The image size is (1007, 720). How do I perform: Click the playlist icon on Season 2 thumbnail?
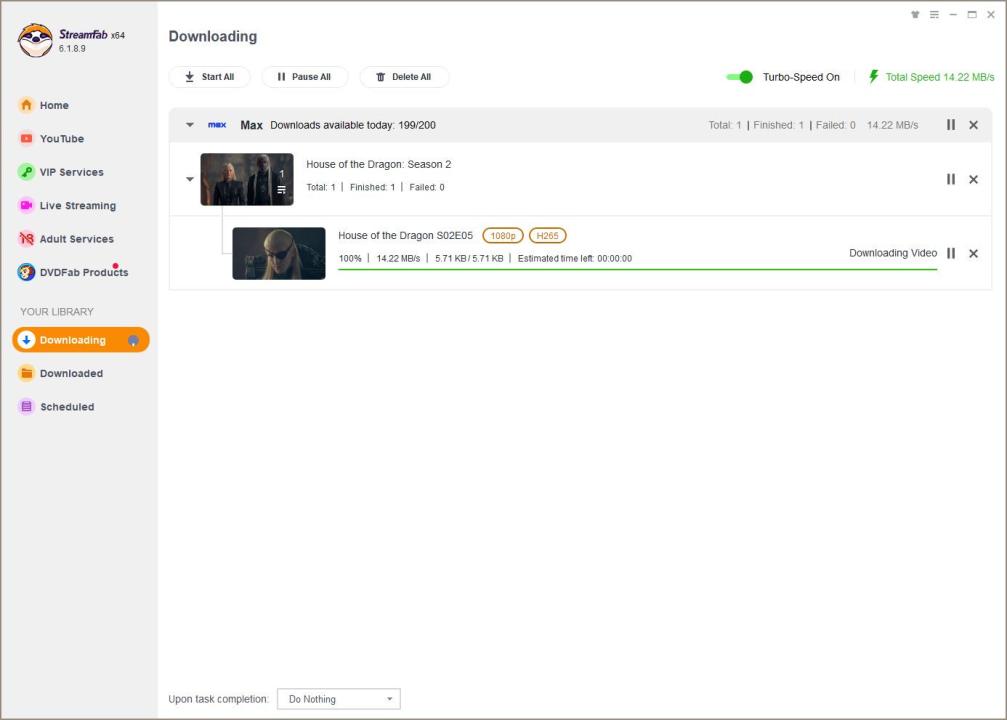[x=281, y=189]
